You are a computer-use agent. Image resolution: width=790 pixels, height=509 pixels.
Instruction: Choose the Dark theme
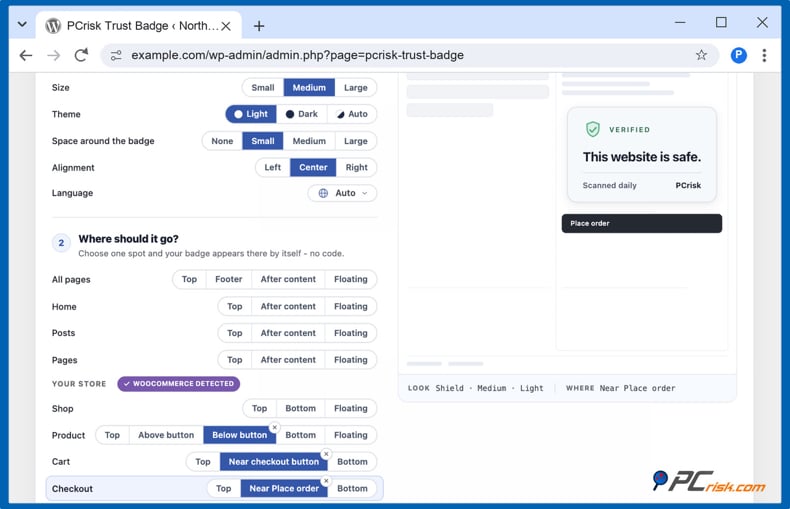pos(302,114)
